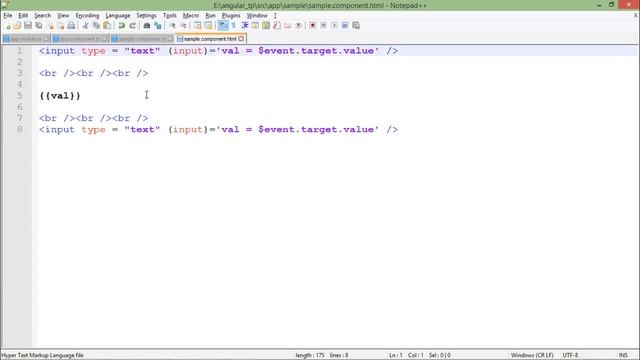This screenshot has height=360, width=640.
Task: Close the app.component.ts tab
Action: click(x=104, y=39)
